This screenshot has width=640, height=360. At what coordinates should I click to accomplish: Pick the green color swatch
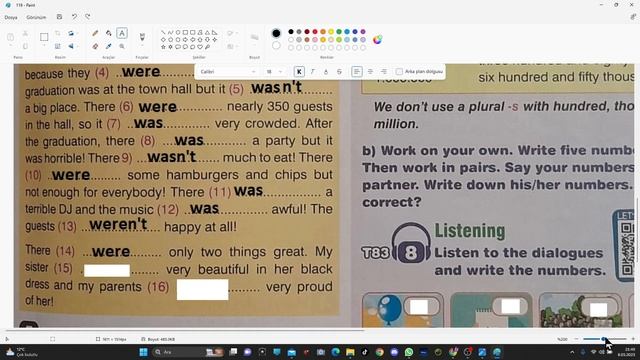(x=339, y=31)
